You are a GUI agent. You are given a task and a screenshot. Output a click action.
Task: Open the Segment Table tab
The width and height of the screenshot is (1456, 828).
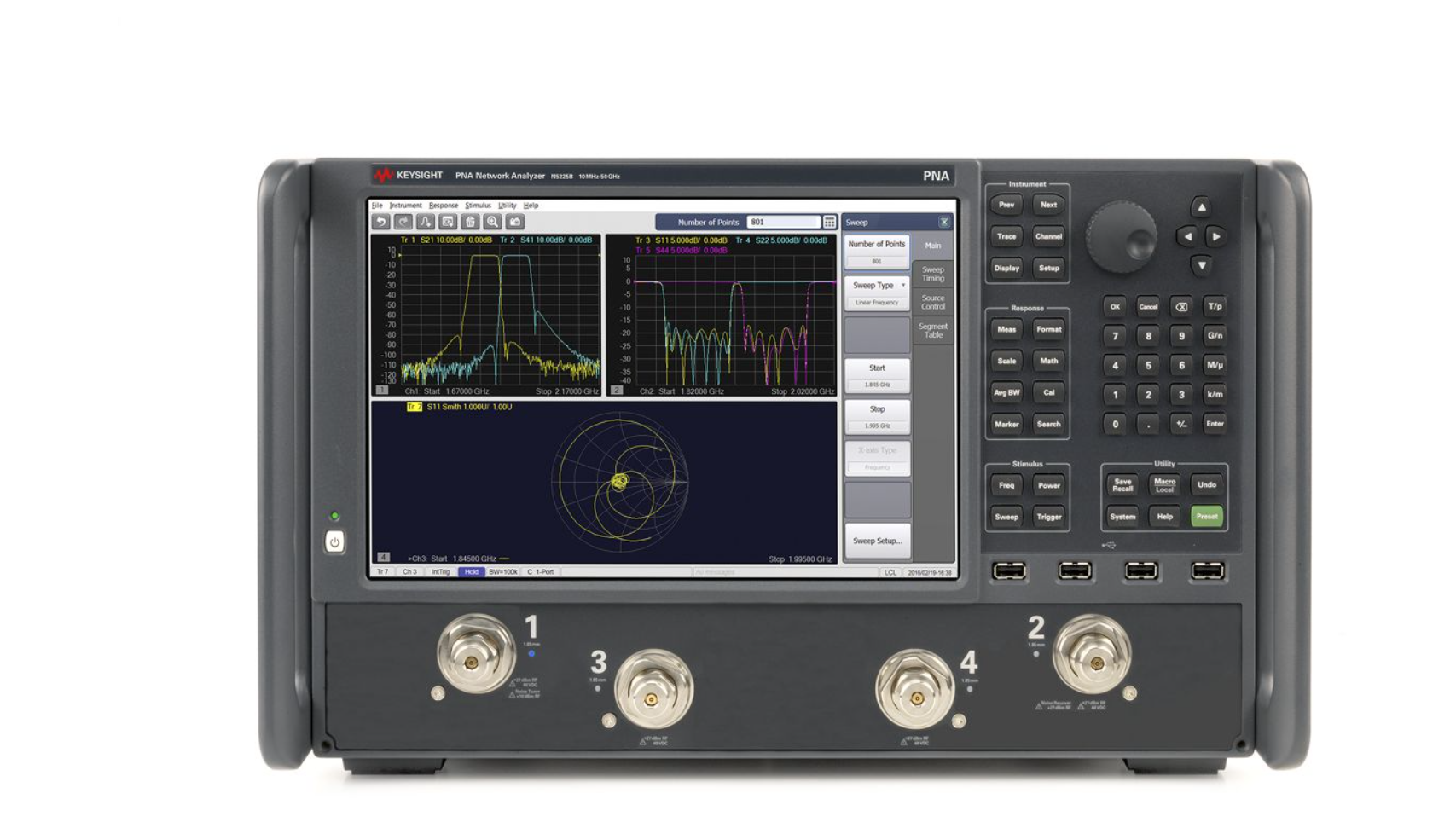tap(932, 331)
